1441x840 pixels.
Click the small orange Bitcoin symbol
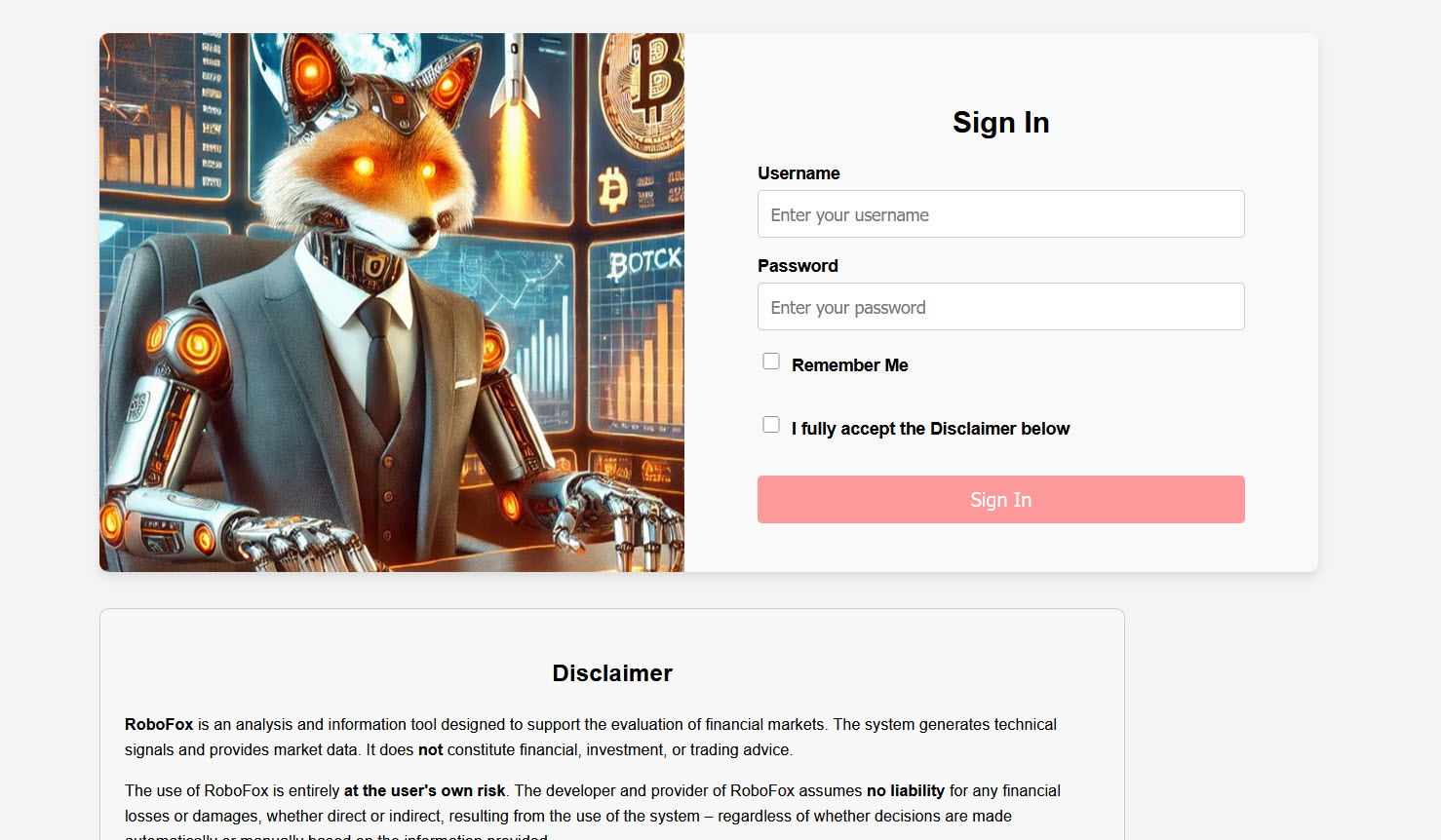611,189
